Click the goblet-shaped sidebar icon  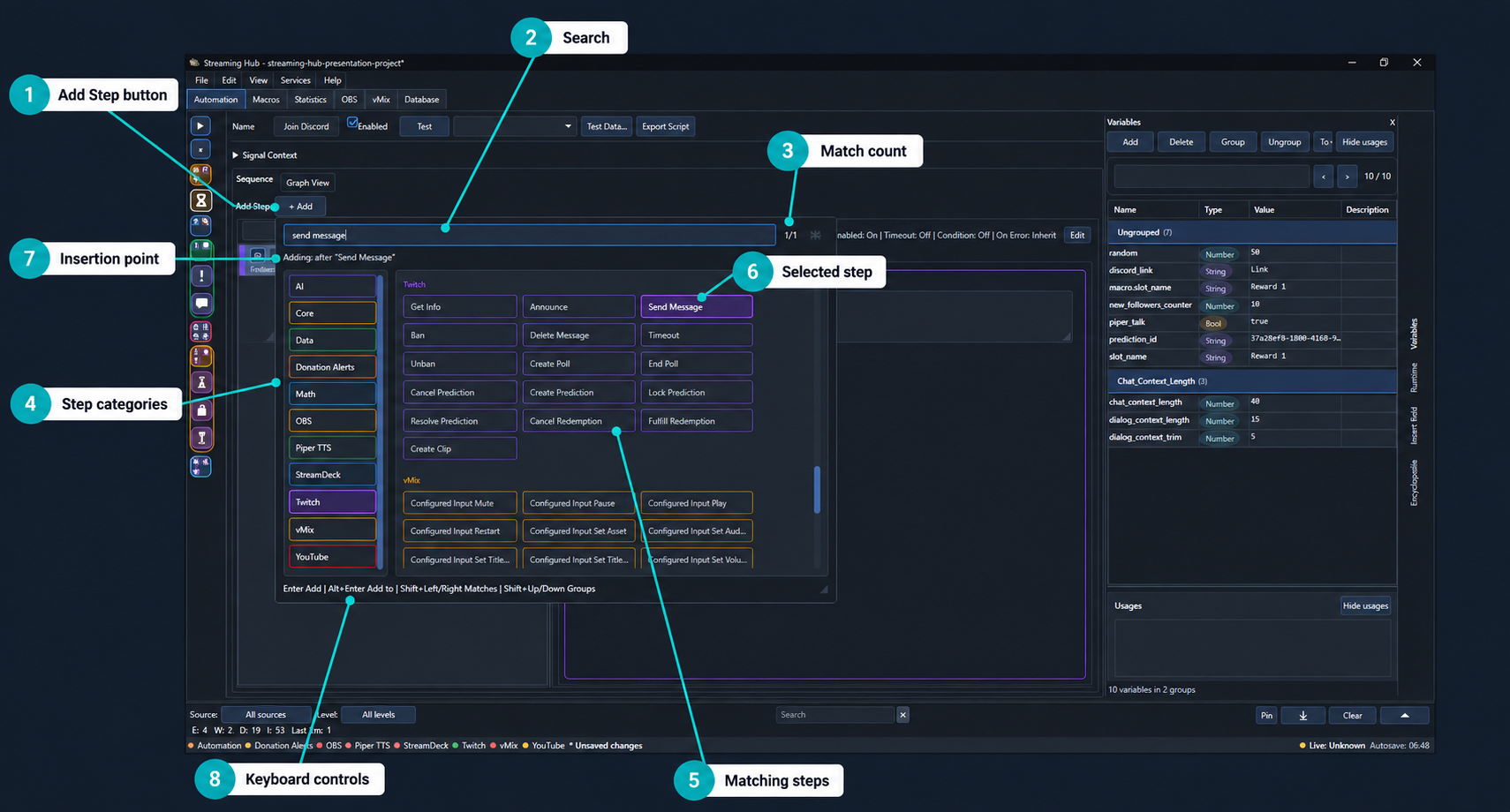[x=201, y=437]
